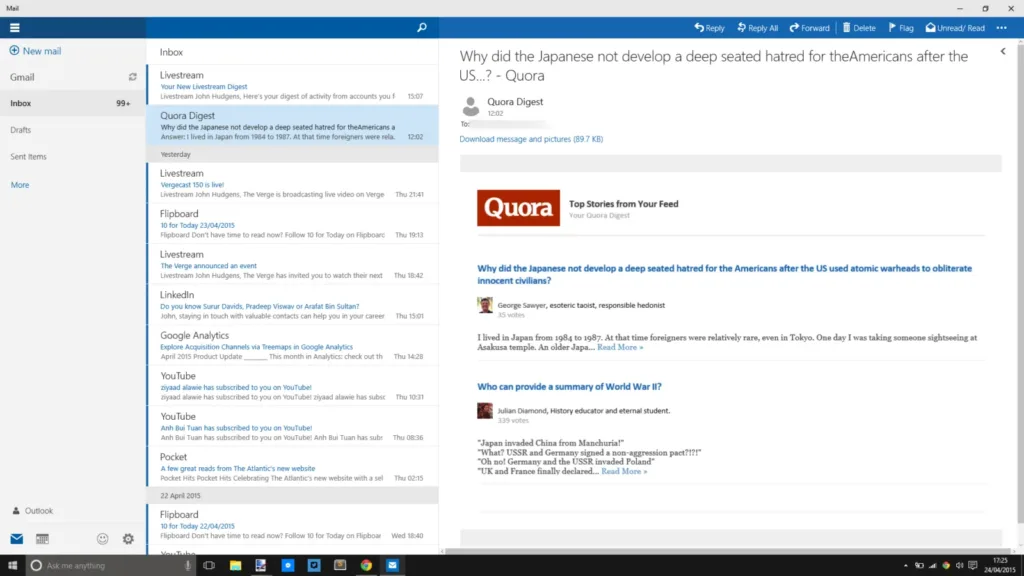Switch to Mail view icon
This screenshot has width=1024, height=576.
tap(16, 539)
